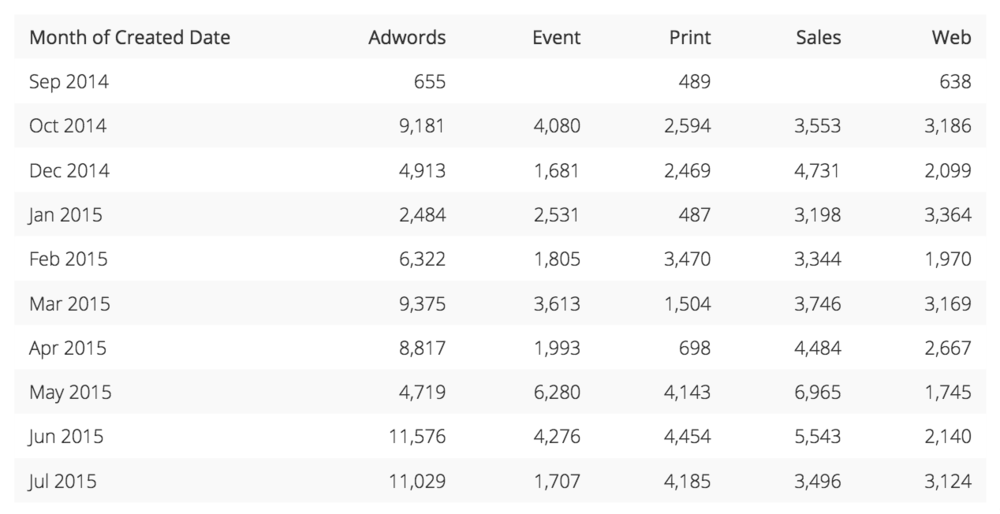Viewport: 1000px width, 514px height.
Task: Click the 6,965 Sales cell
Action: tap(818, 392)
